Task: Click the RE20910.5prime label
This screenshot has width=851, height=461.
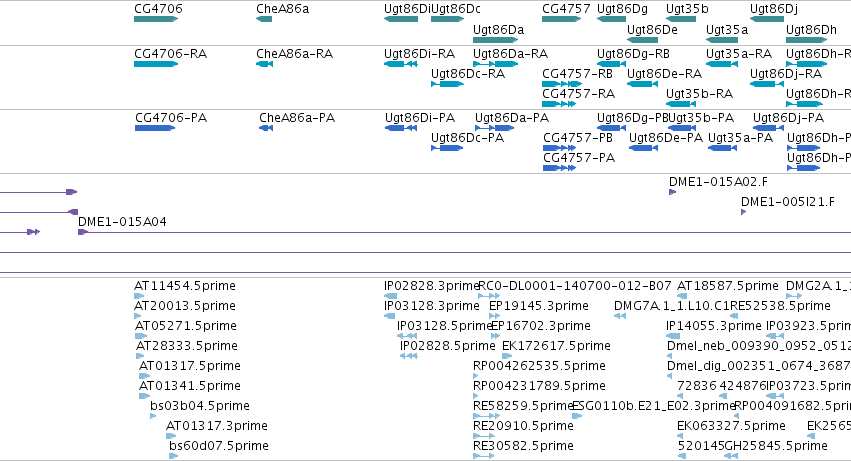Action: (x=523, y=426)
